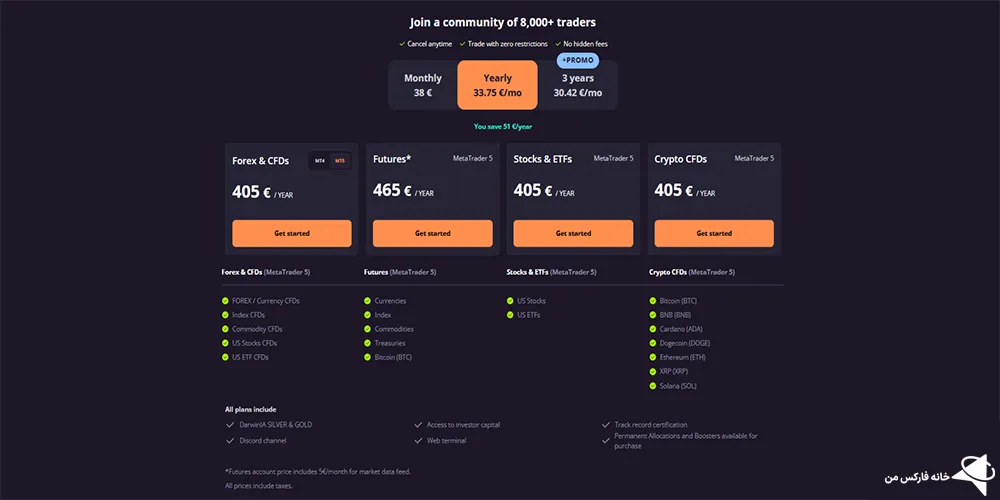Click green check icon beside US ETF CFDs
The image size is (1000, 500).
225,357
